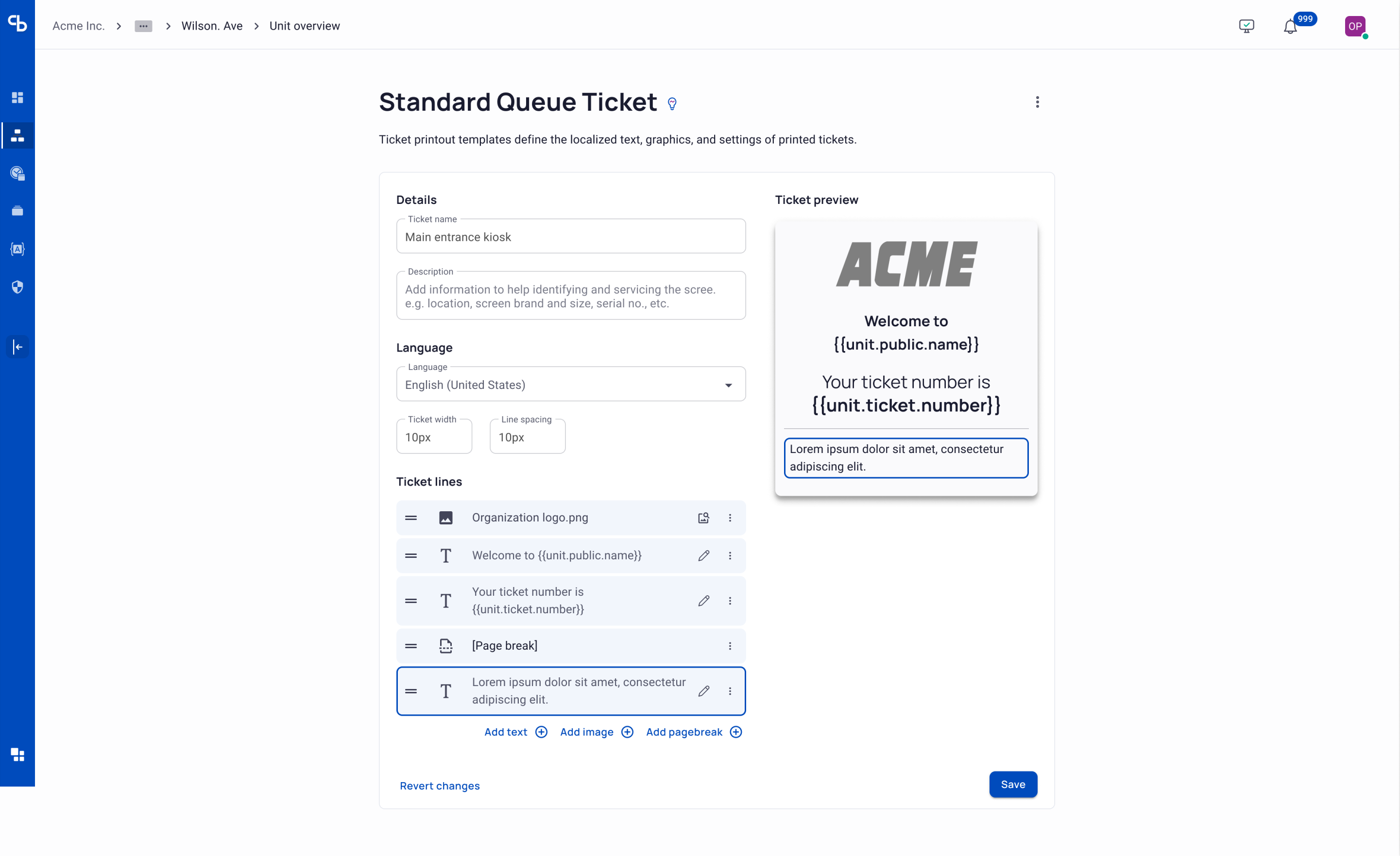Click Revert changes link
The width and height of the screenshot is (1400, 856).
[x=439, y=786]
